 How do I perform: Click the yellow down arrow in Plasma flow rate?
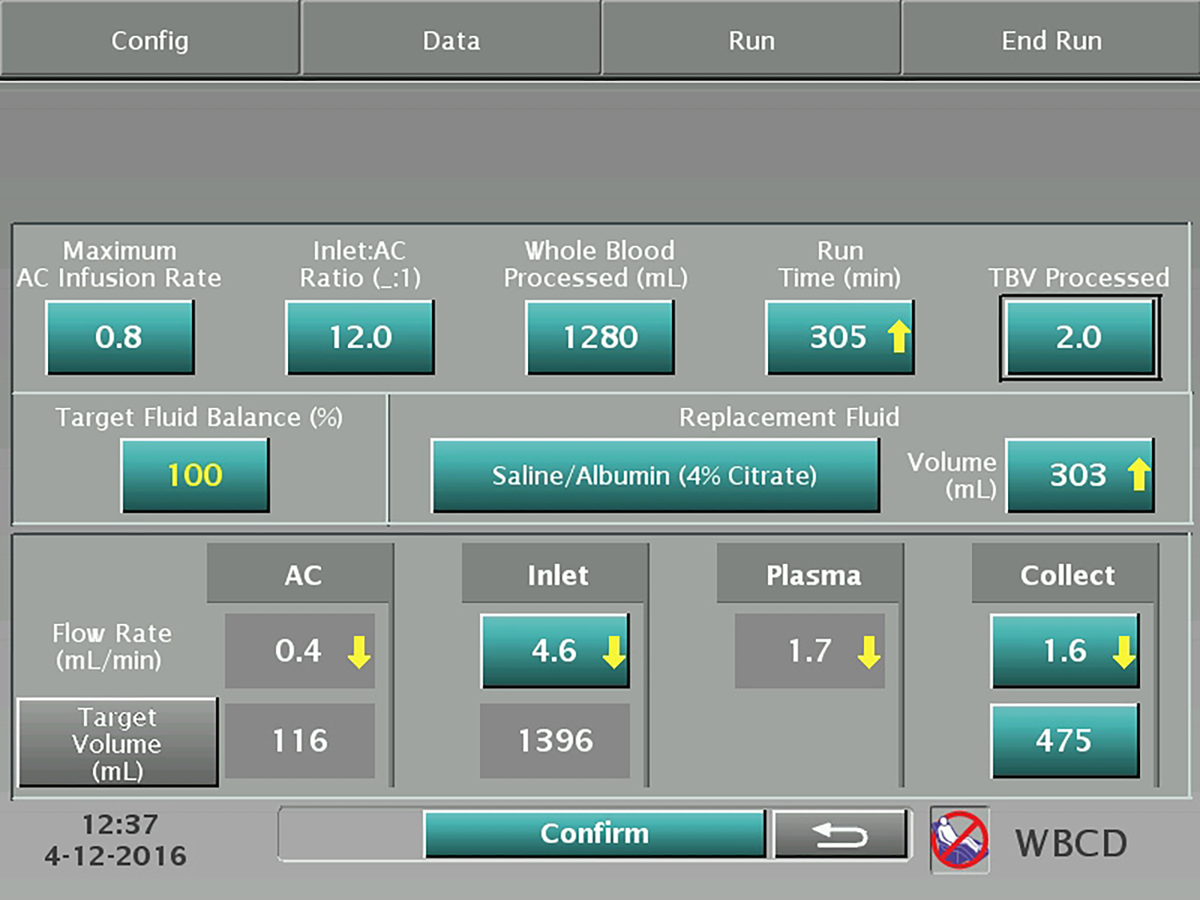(869, 653)
